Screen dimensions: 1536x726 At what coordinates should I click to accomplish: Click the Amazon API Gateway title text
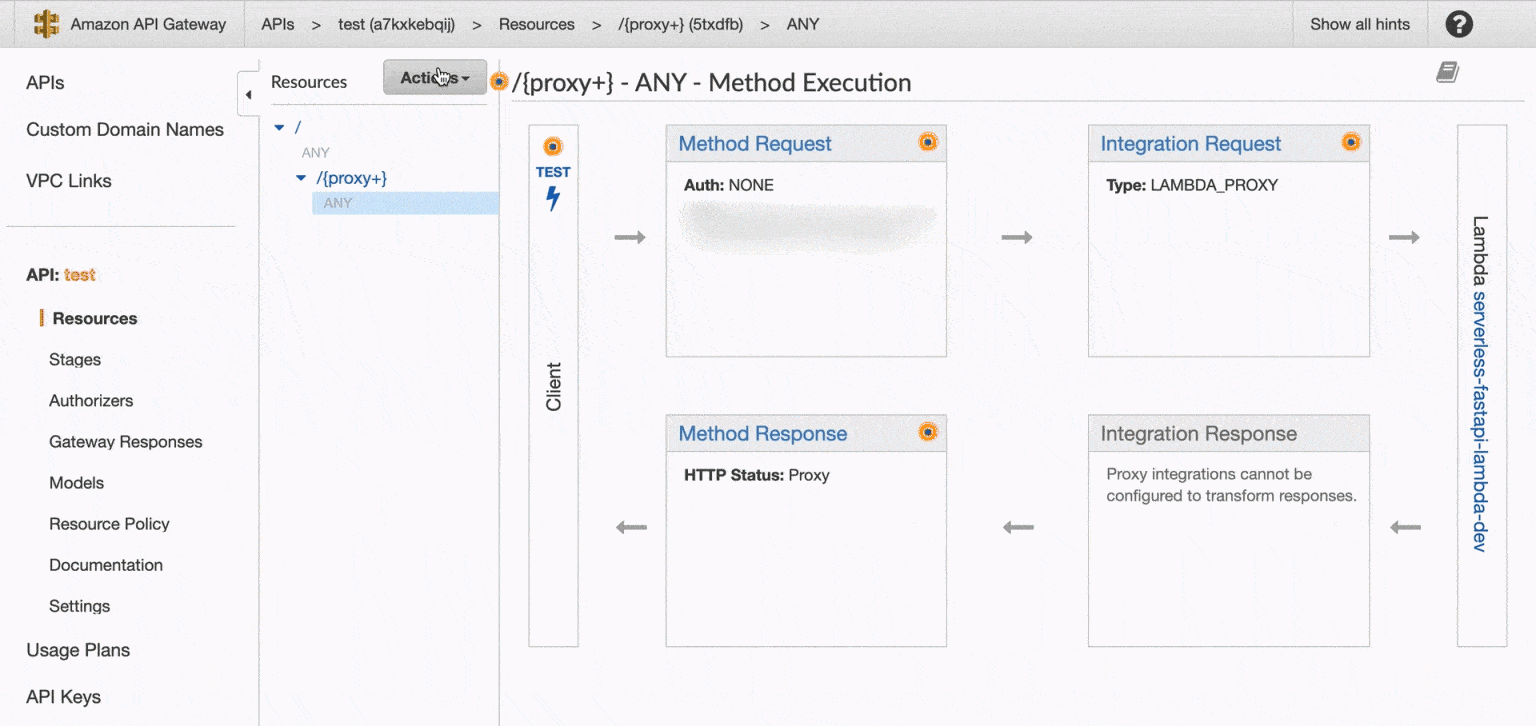(148, 24)
